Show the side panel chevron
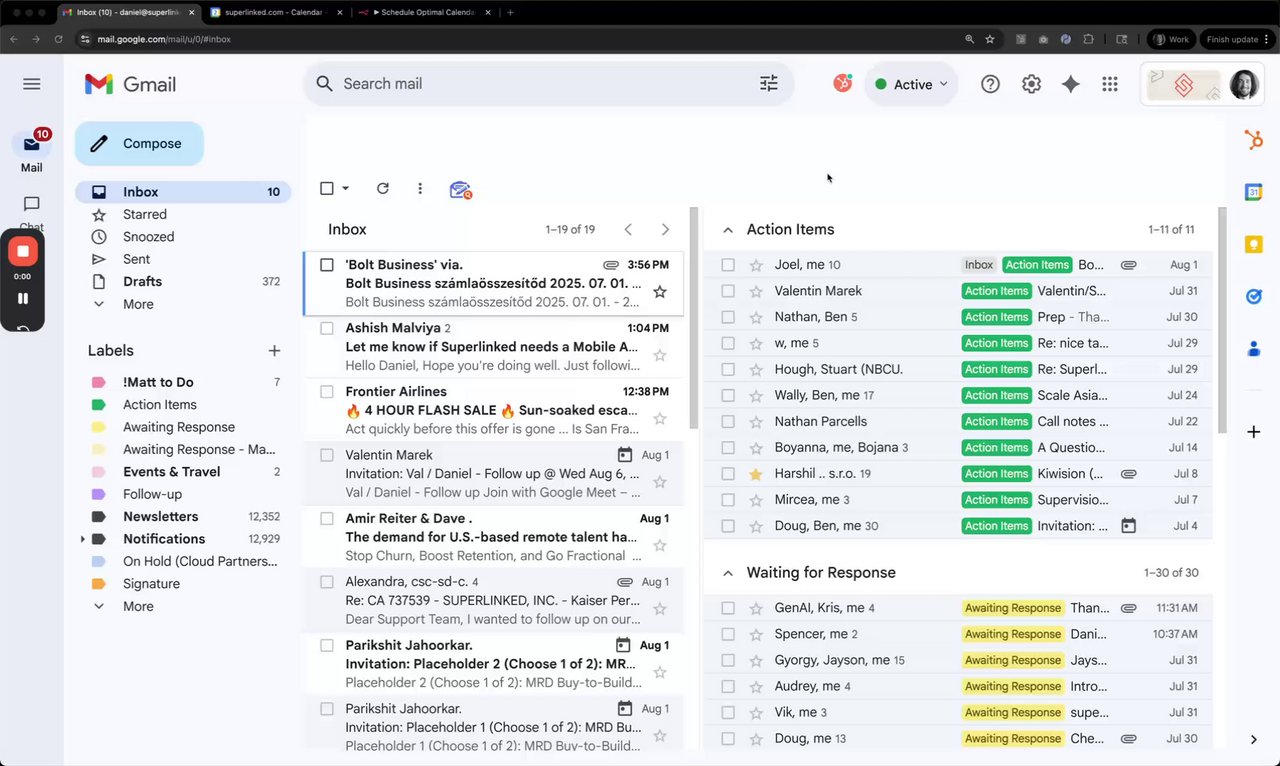 [1253, 739]
